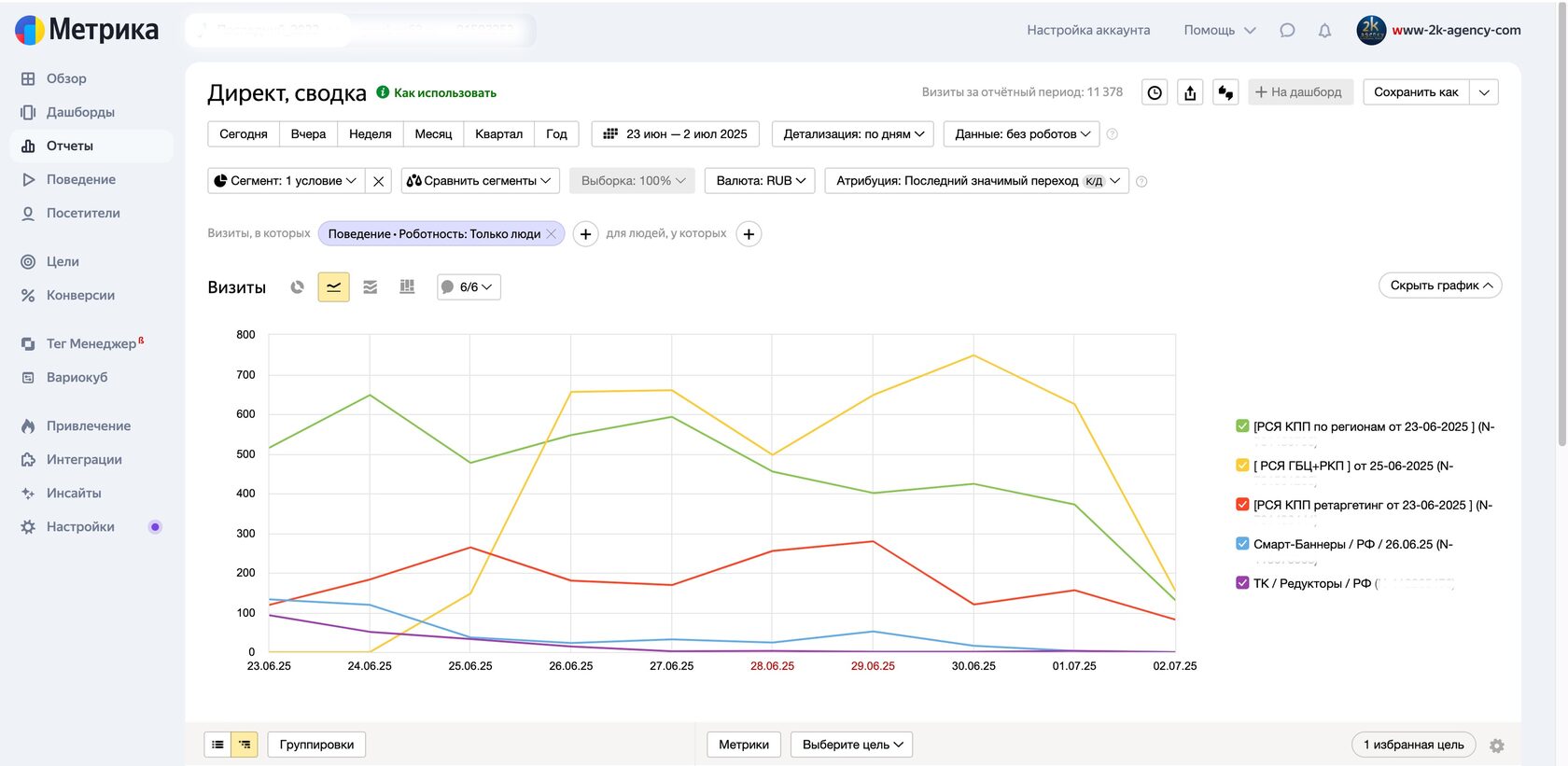Open the 'Детализация: по дням' dropdown

pyautogui.click(x=853, y=134)
